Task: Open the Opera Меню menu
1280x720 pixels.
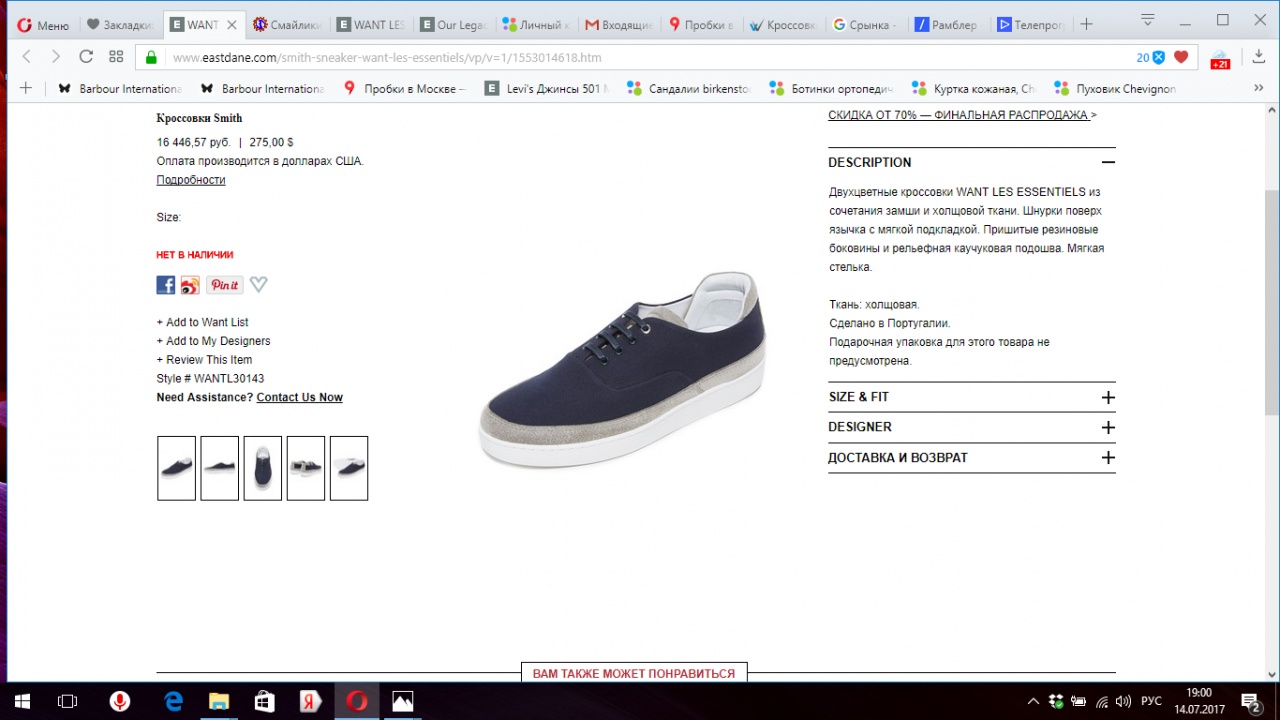Action: [x=43, y=24]
